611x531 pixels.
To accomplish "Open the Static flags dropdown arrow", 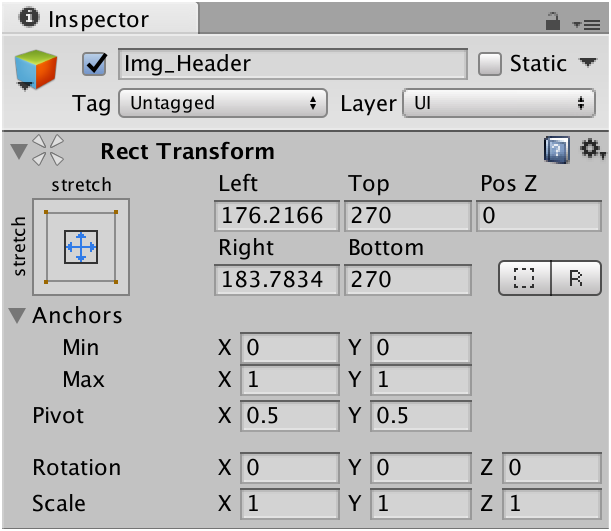I will point(586,64).
